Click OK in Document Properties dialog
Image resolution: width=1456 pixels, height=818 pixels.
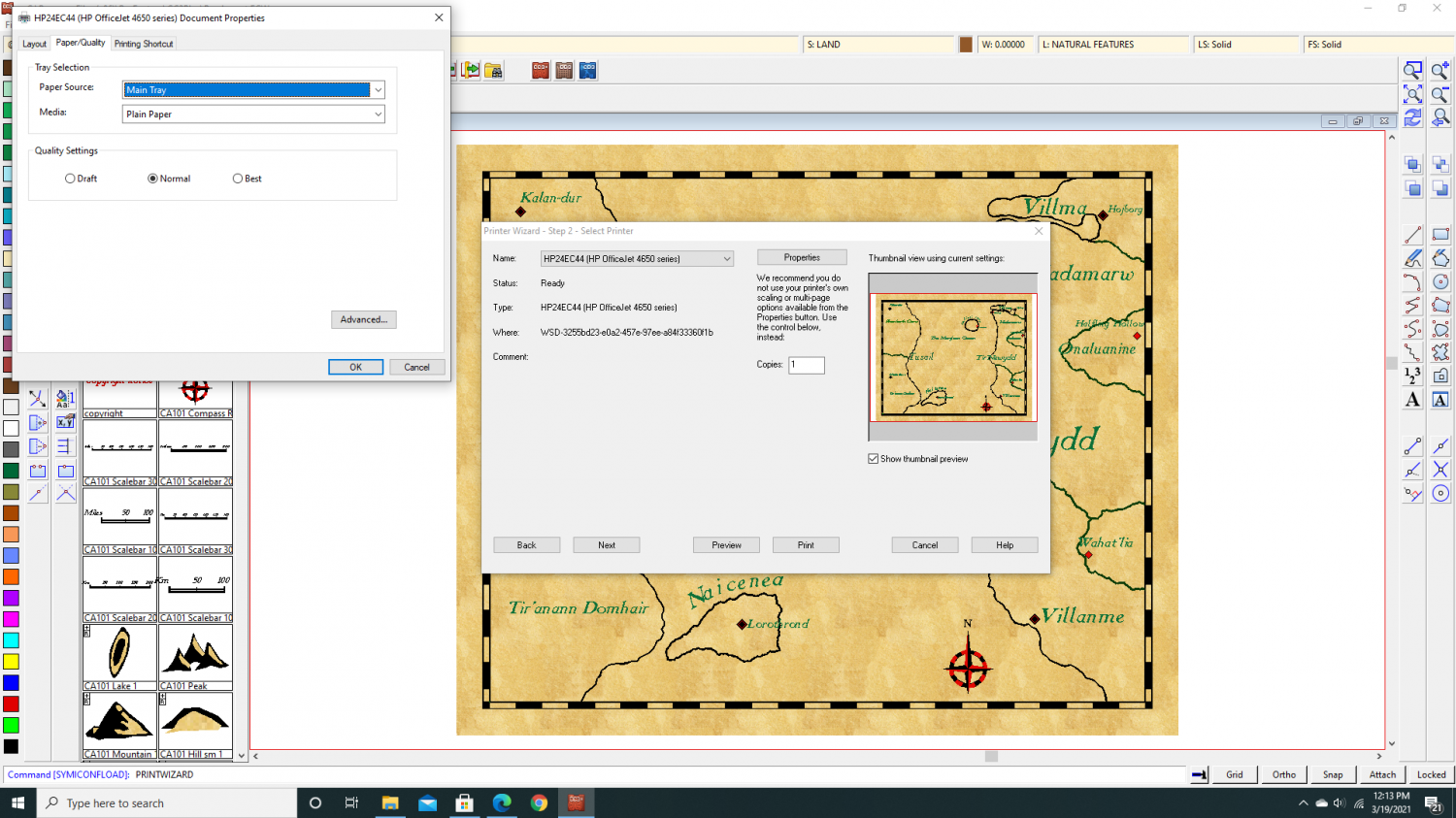coord(355,367)
